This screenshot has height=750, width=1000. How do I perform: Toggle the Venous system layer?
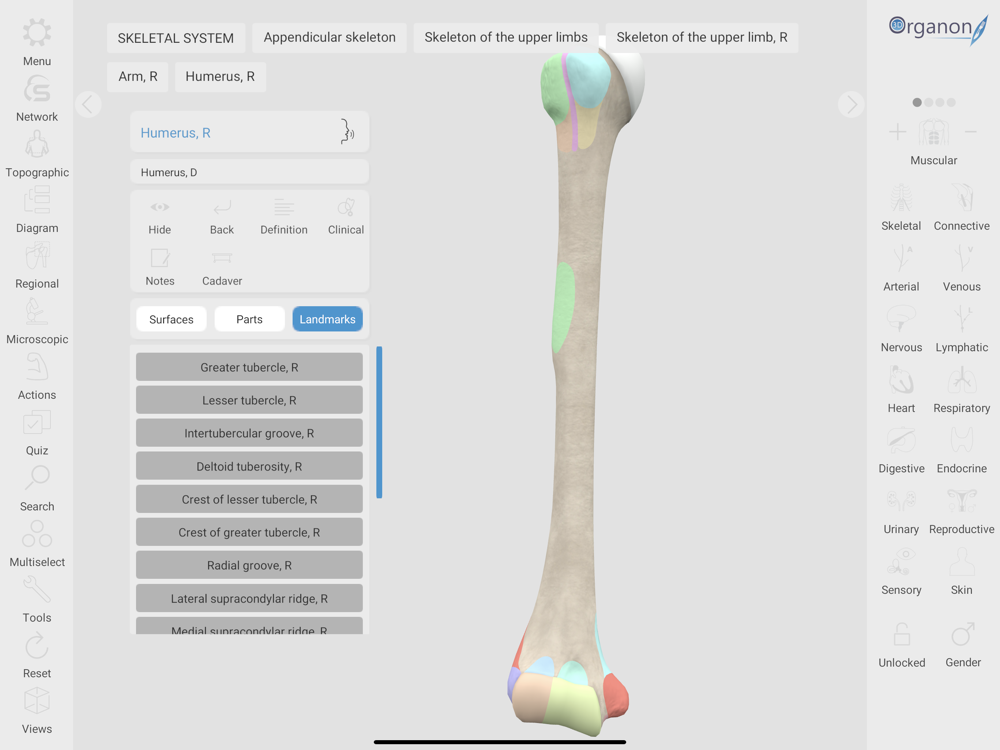[x=962, y=259]
